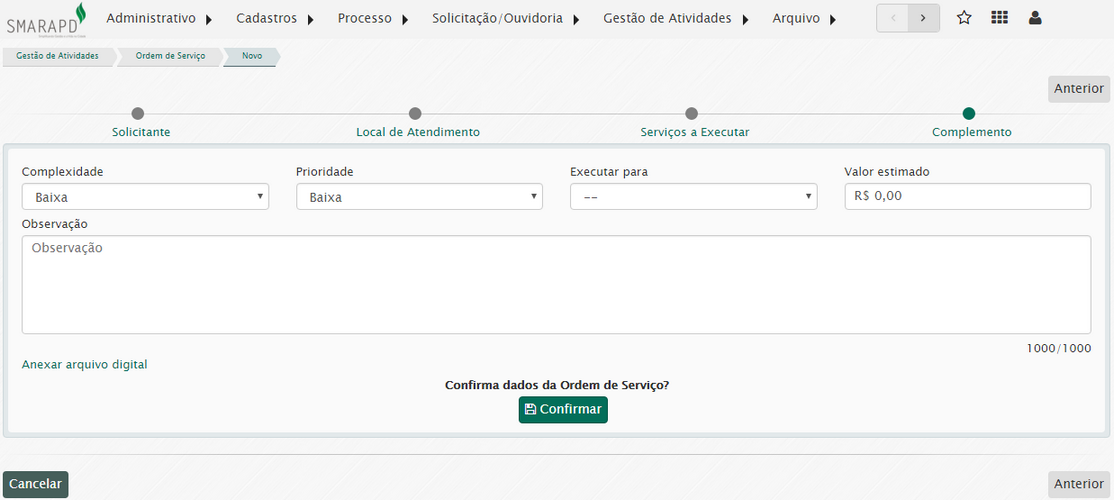Click the back arrow navigation button

point(892,18)
